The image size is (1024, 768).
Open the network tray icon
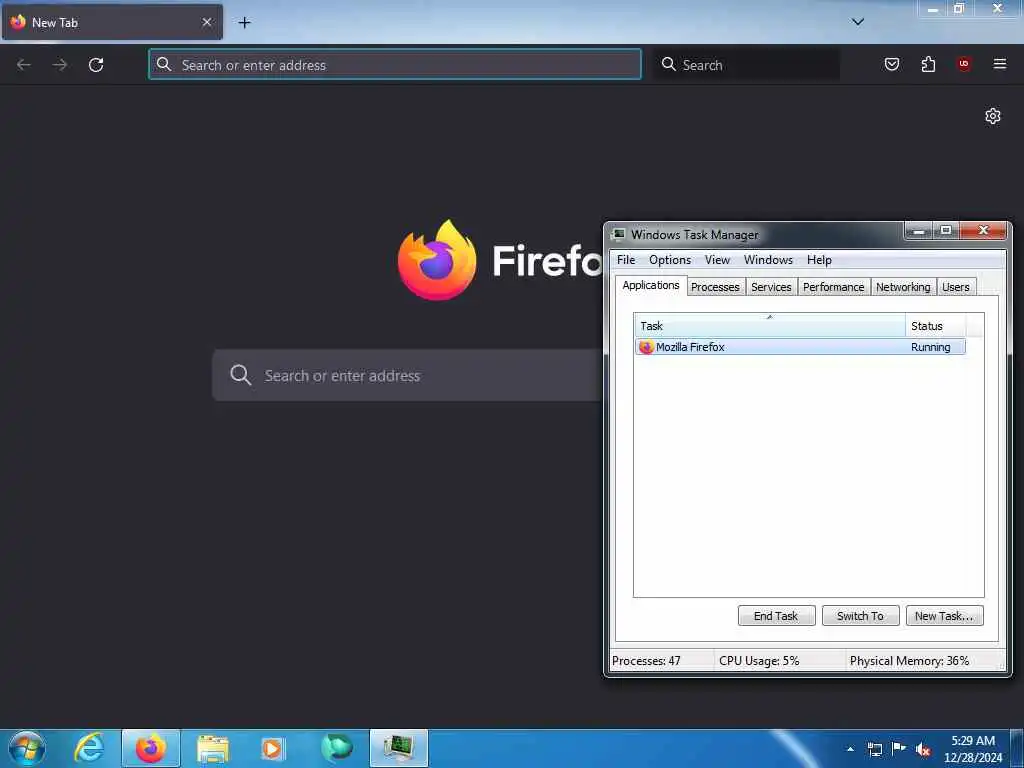[874, 749]
